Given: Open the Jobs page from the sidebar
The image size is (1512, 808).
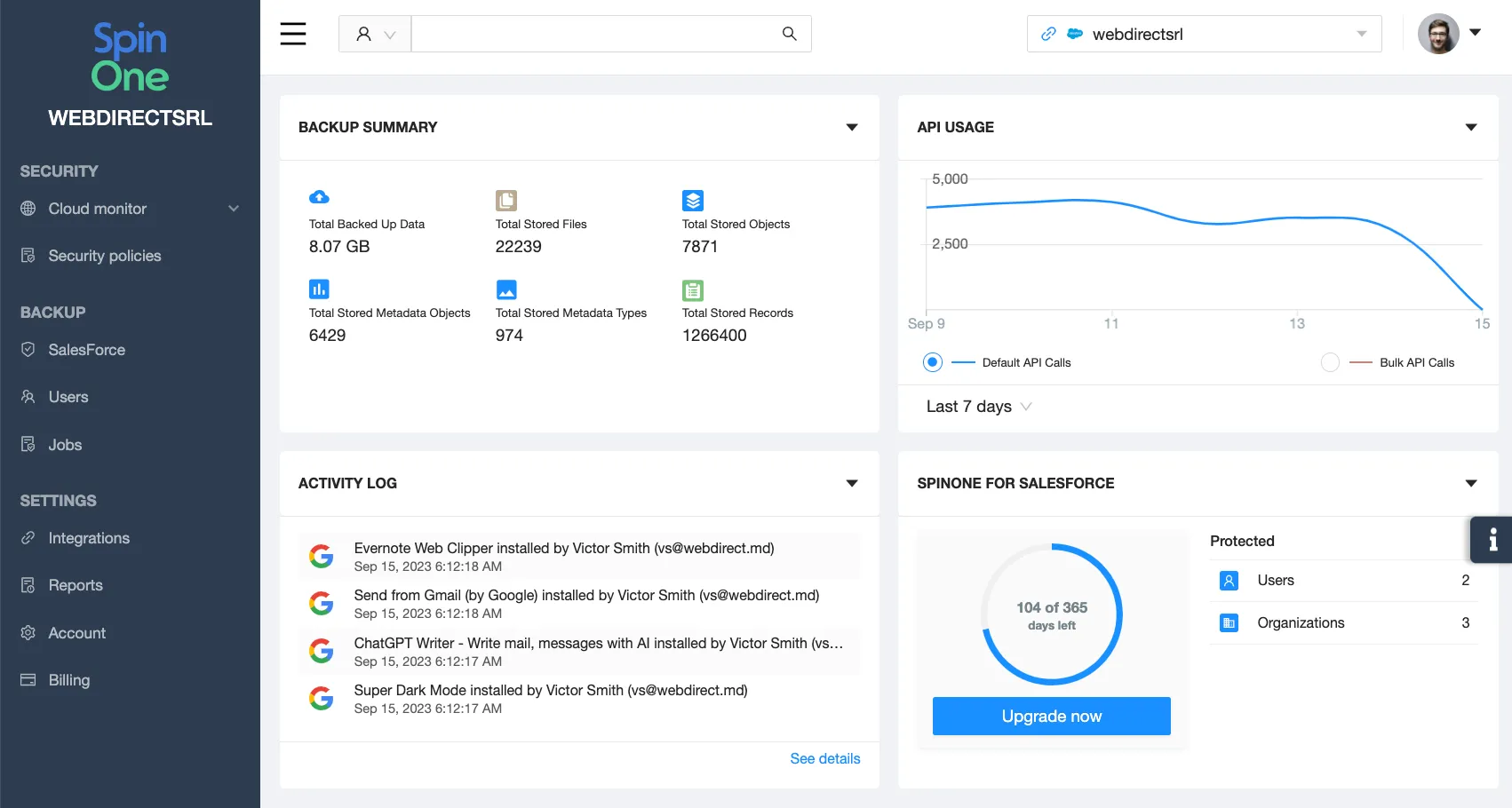Looking at the screenshot, I should point(64,445).
